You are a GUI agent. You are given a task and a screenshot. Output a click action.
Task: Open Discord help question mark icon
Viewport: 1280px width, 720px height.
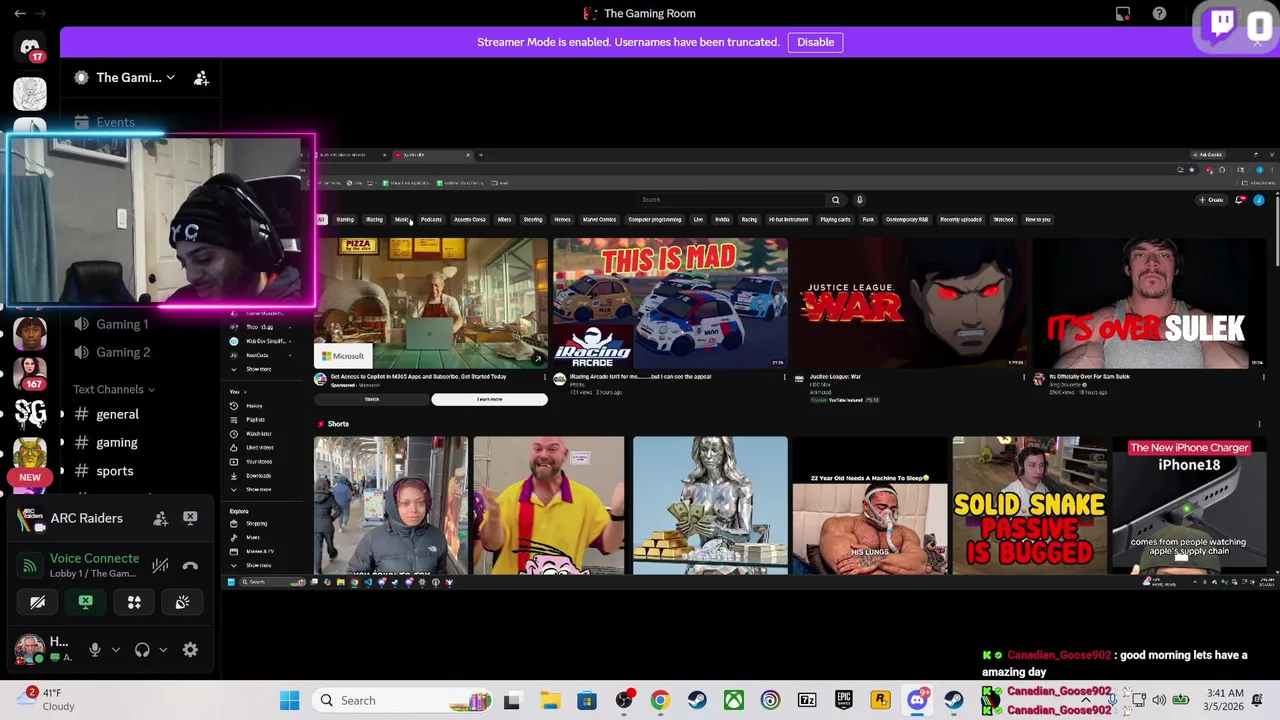(x=1159, y=13)
